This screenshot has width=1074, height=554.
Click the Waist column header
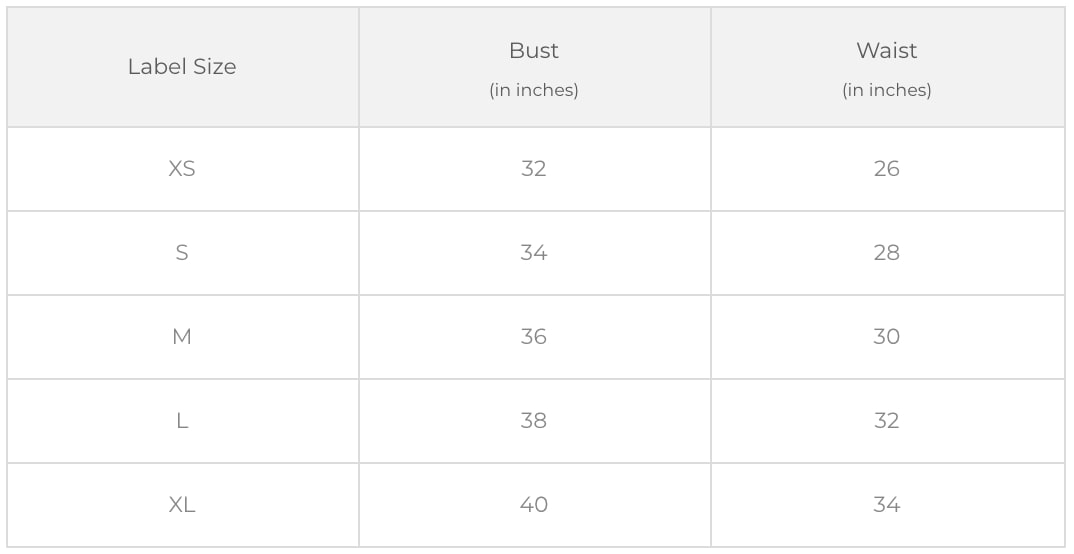[886, 51]
